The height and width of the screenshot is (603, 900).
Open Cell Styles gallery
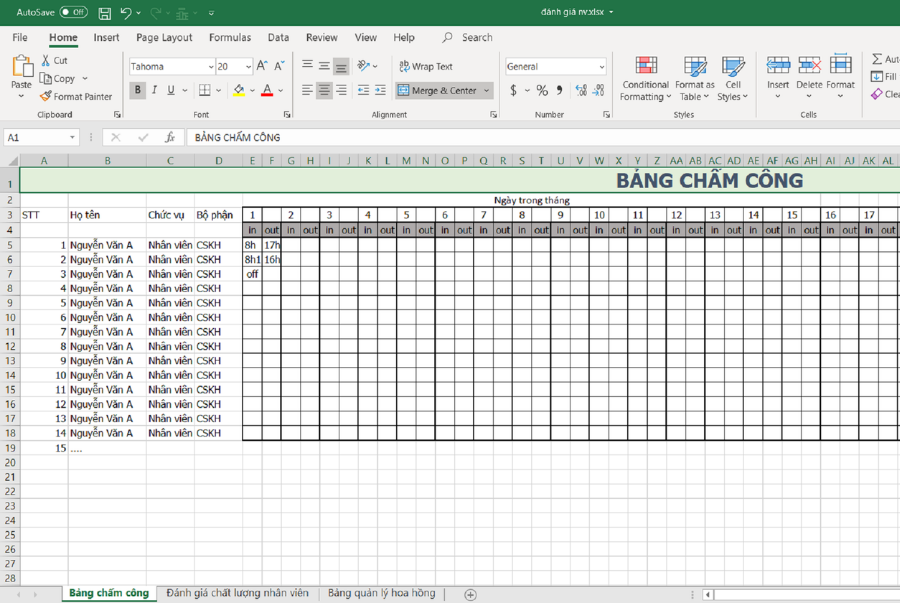coord(733,79)
